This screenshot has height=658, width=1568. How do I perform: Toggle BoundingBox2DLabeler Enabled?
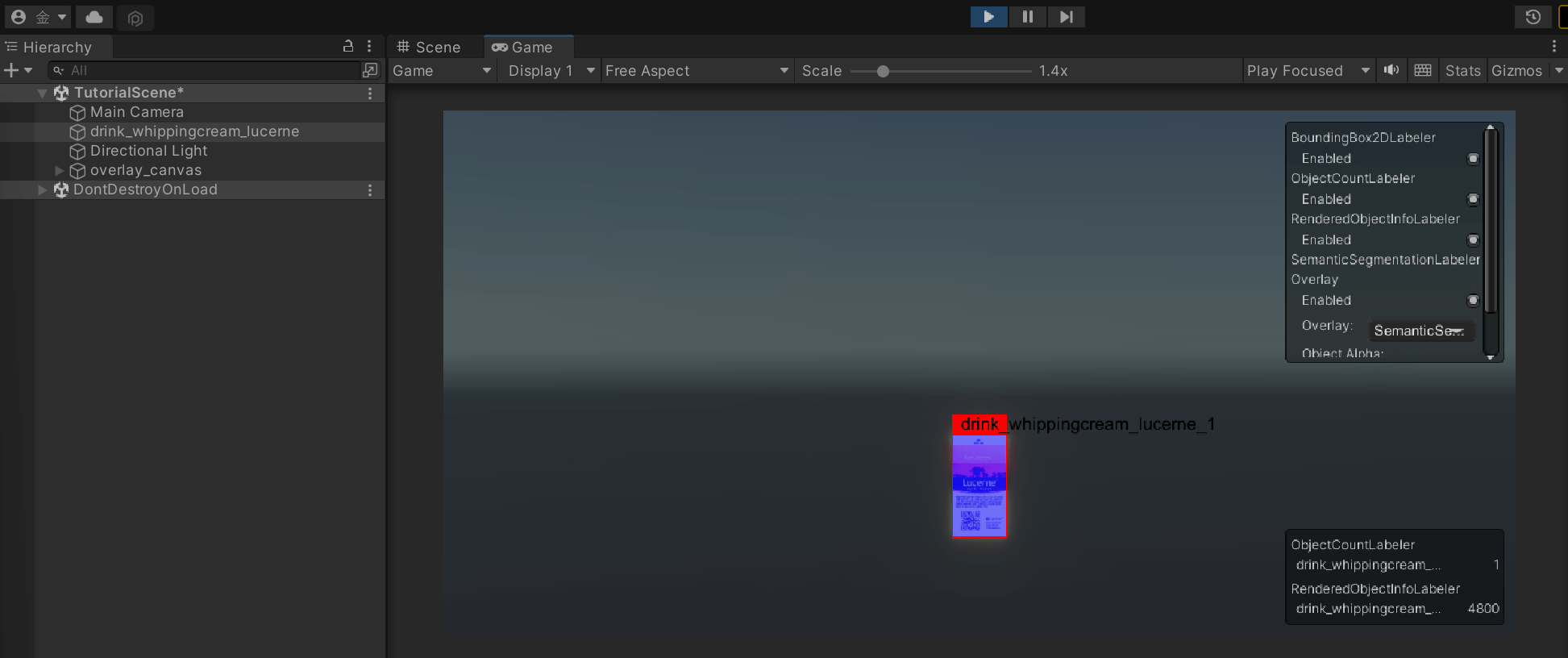coord(1473,159)
